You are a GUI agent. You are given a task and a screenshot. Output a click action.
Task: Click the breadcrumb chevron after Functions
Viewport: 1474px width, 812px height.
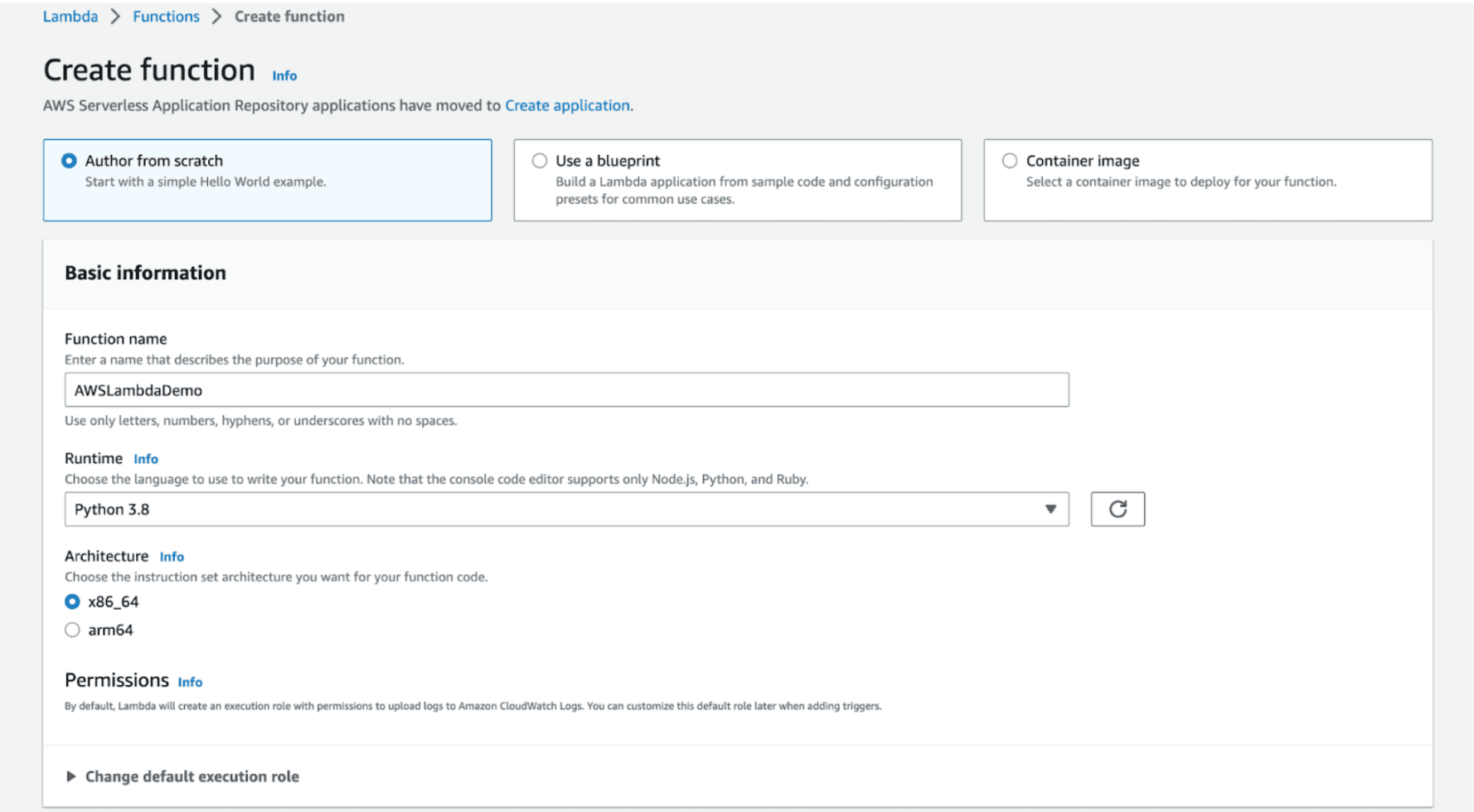point(216,17)
